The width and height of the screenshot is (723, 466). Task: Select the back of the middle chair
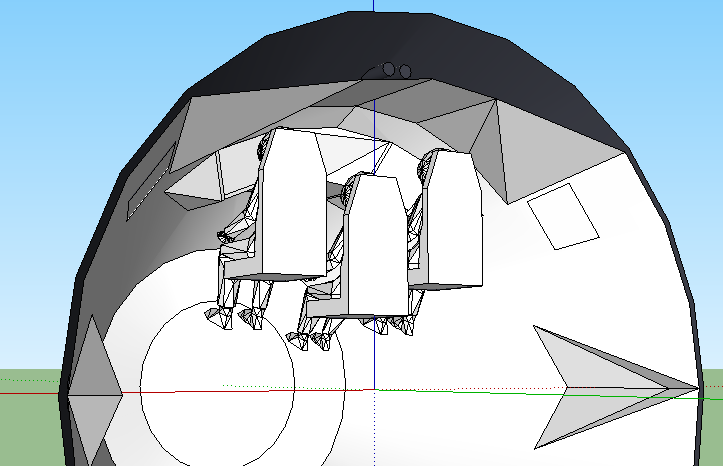379,245
